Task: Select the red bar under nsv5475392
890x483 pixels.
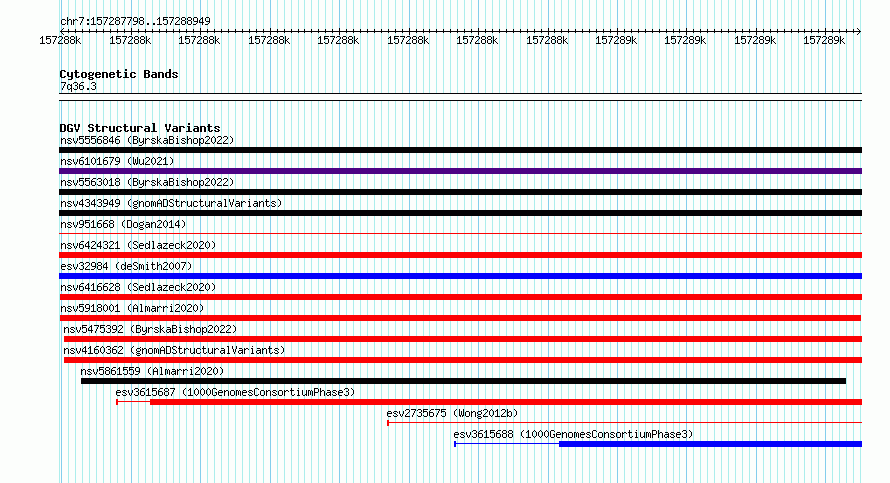Action: [x=463, y=339]
